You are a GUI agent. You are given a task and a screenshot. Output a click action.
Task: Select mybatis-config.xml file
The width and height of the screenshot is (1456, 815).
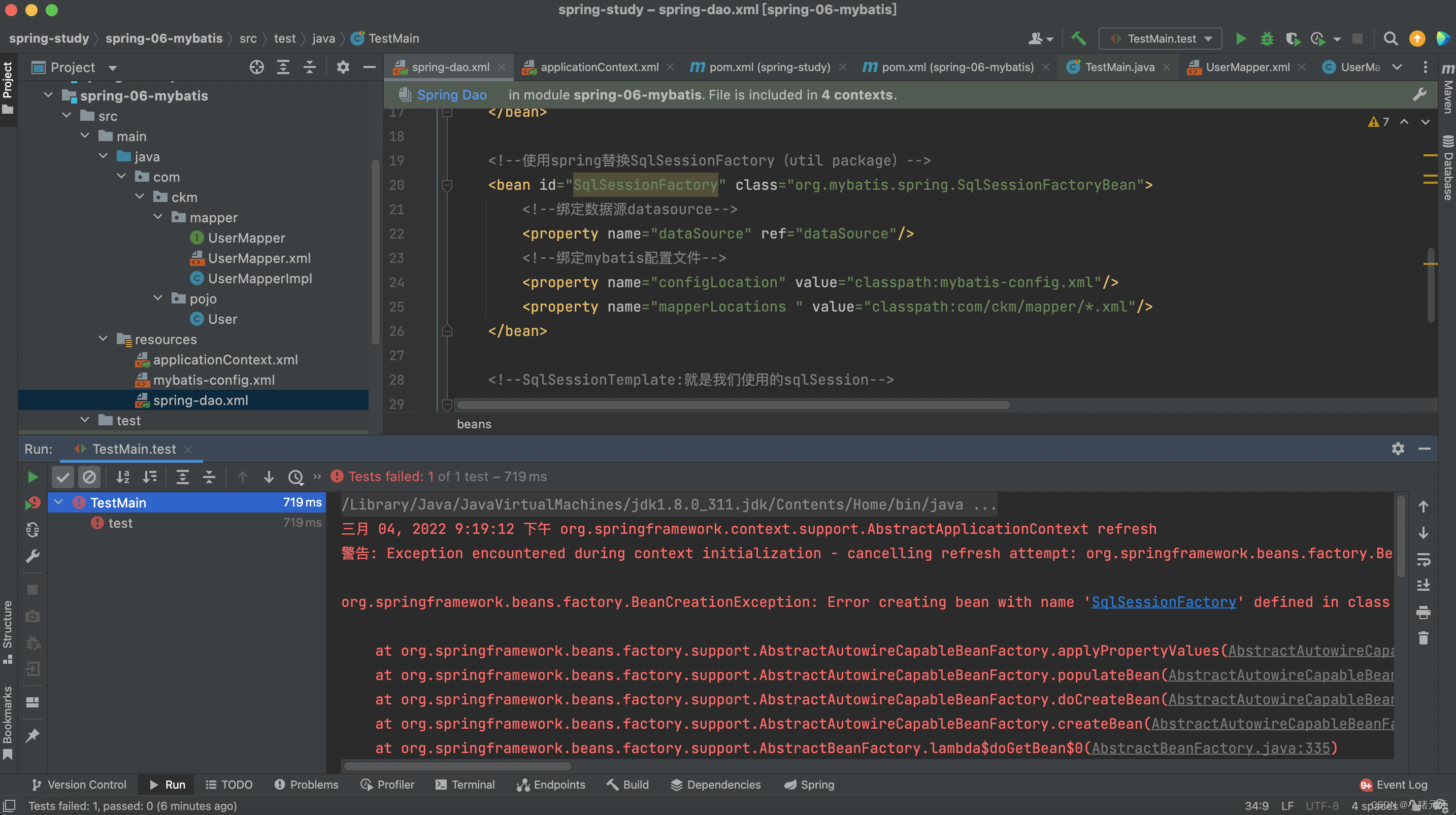click(214, 380)
